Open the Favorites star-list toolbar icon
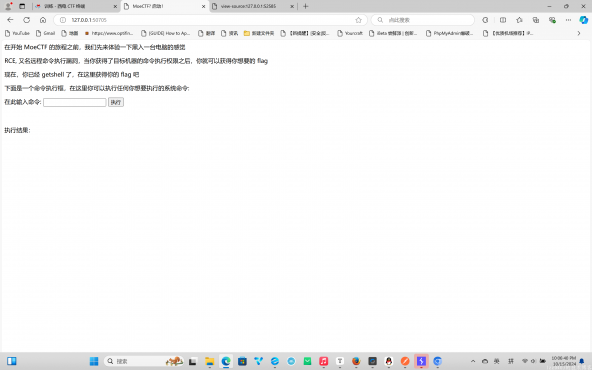 tap(520, 20)
